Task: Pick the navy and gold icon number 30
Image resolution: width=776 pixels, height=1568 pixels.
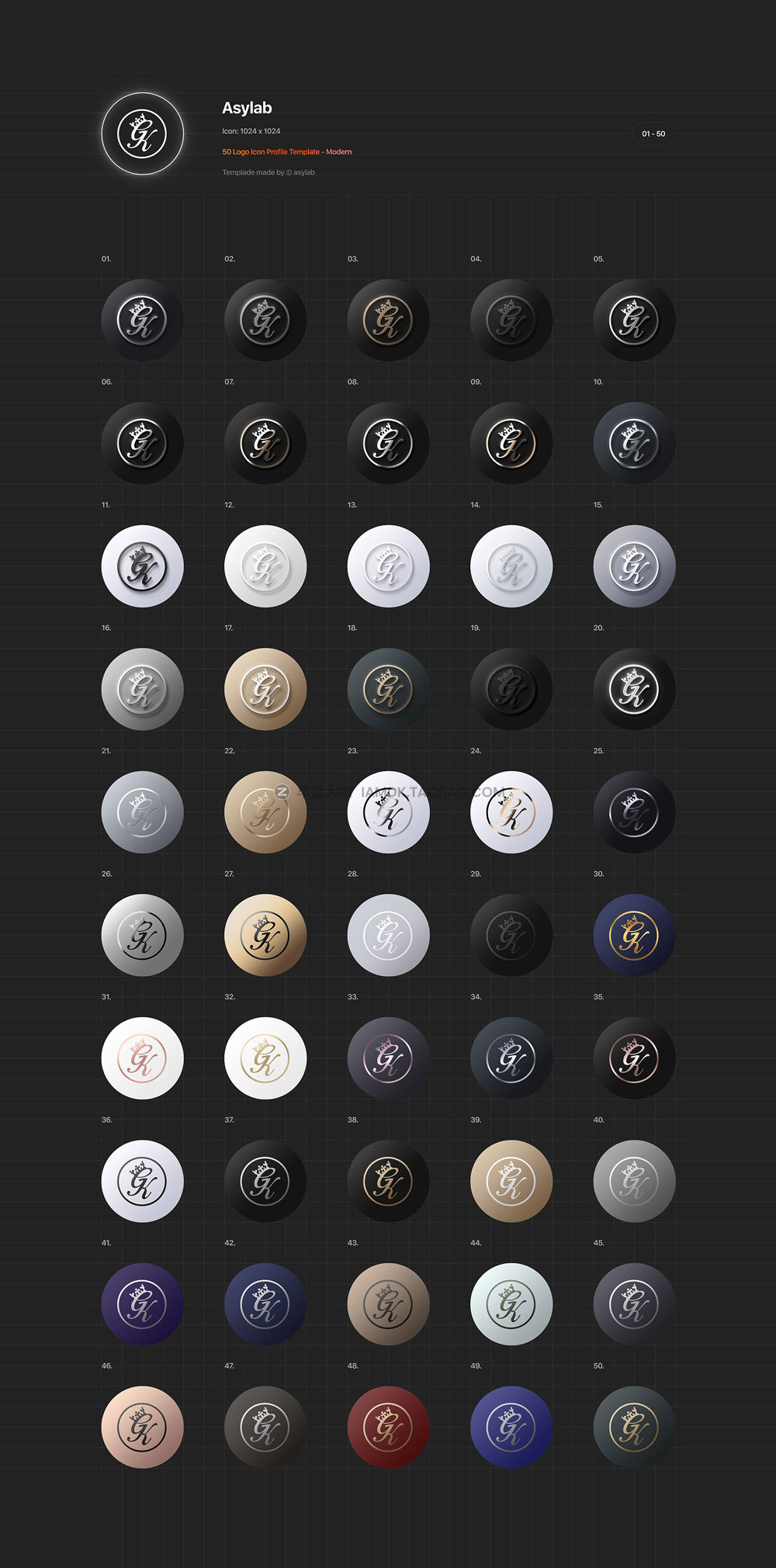Action: 634,935
